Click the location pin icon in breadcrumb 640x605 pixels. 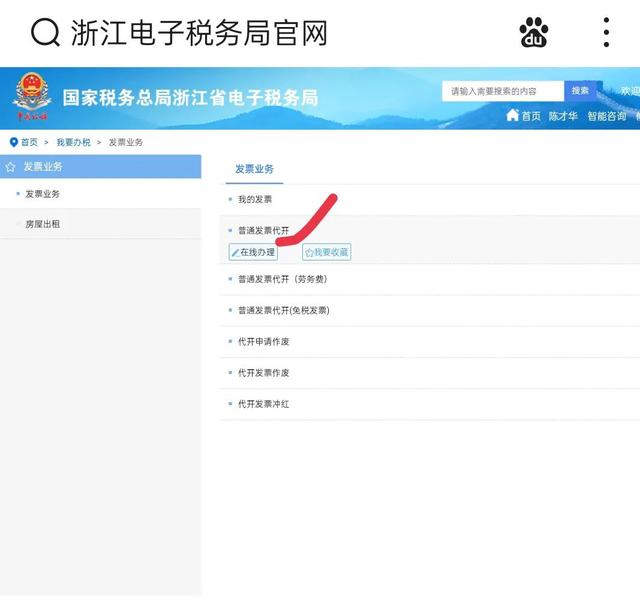[14, 143]
